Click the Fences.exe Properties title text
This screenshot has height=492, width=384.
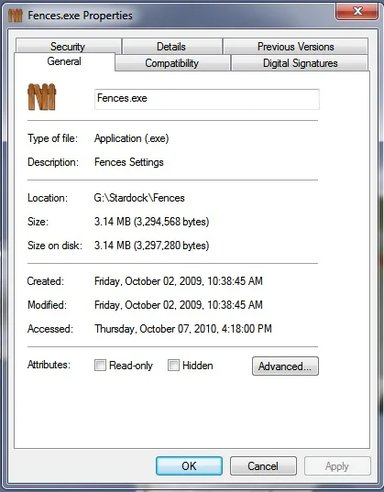coord(80,15)
